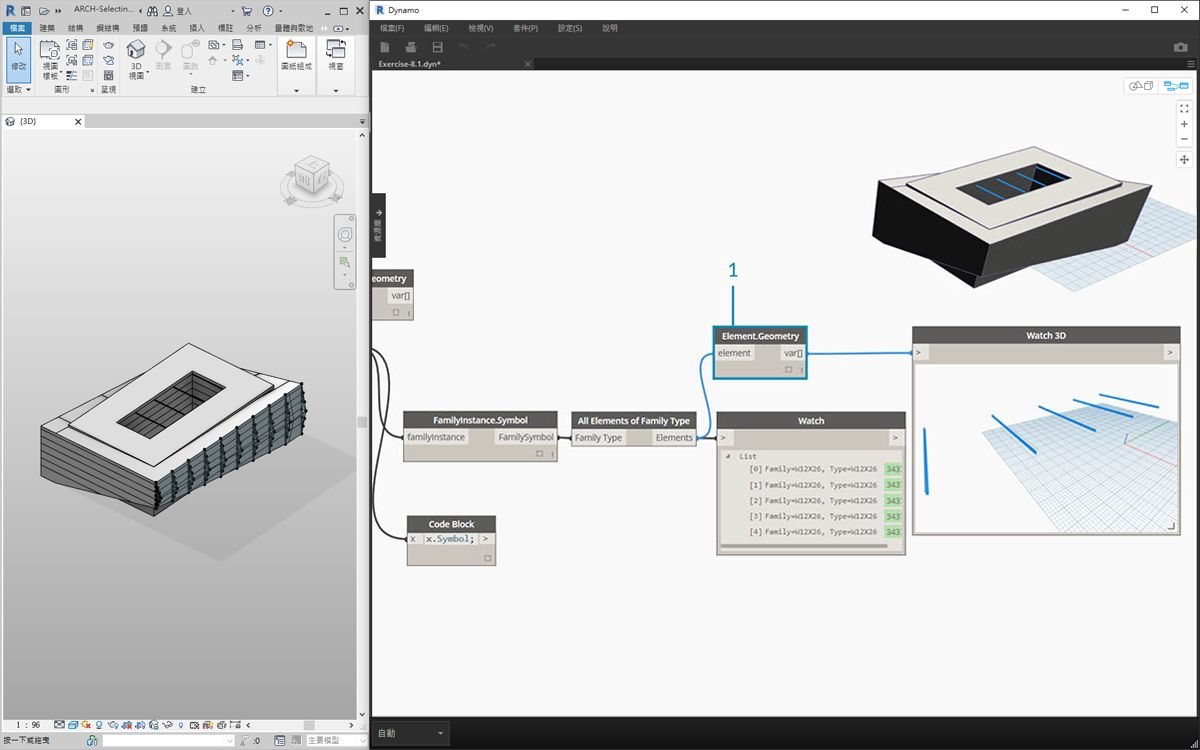Image resolution: width=1200 pixels, height=750 pixels.
Task: Open Dynamo Help (說明) menu
Action: coord(610,28)
